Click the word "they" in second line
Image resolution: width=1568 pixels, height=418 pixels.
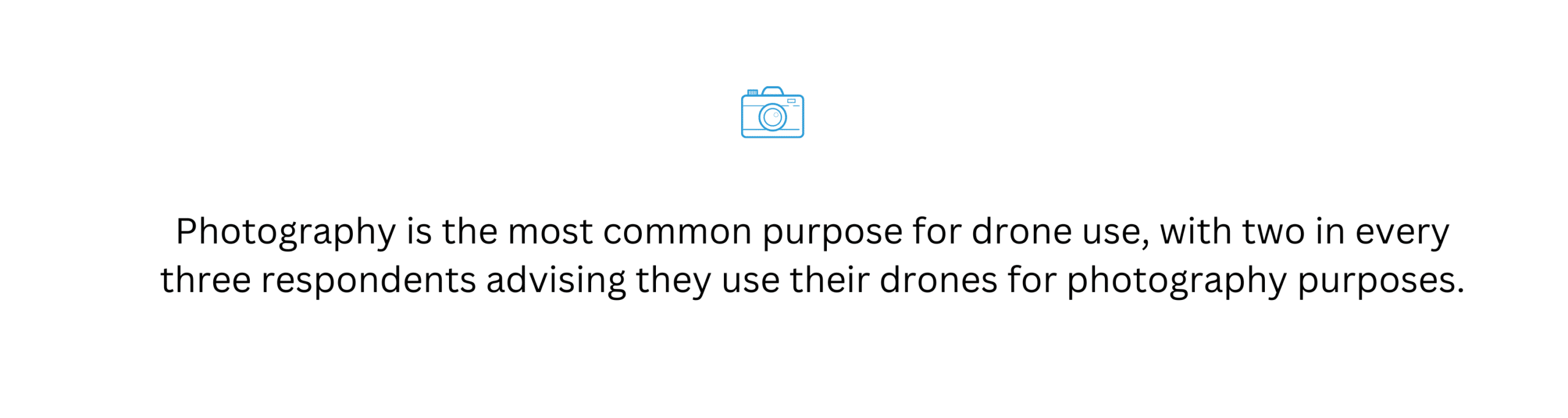674,282
